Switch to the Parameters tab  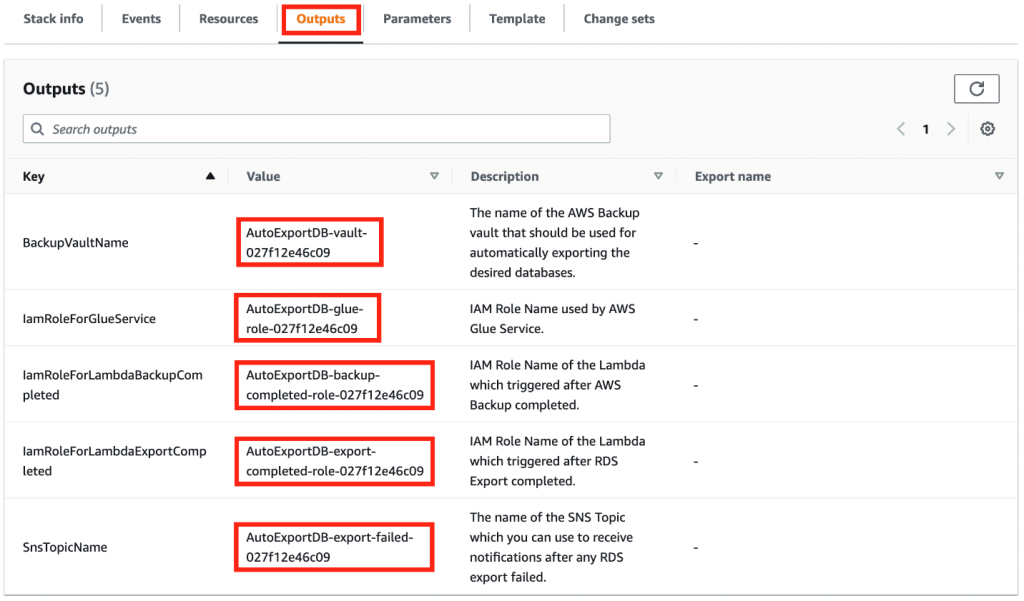pyautogui.click(x=417, y=19)
